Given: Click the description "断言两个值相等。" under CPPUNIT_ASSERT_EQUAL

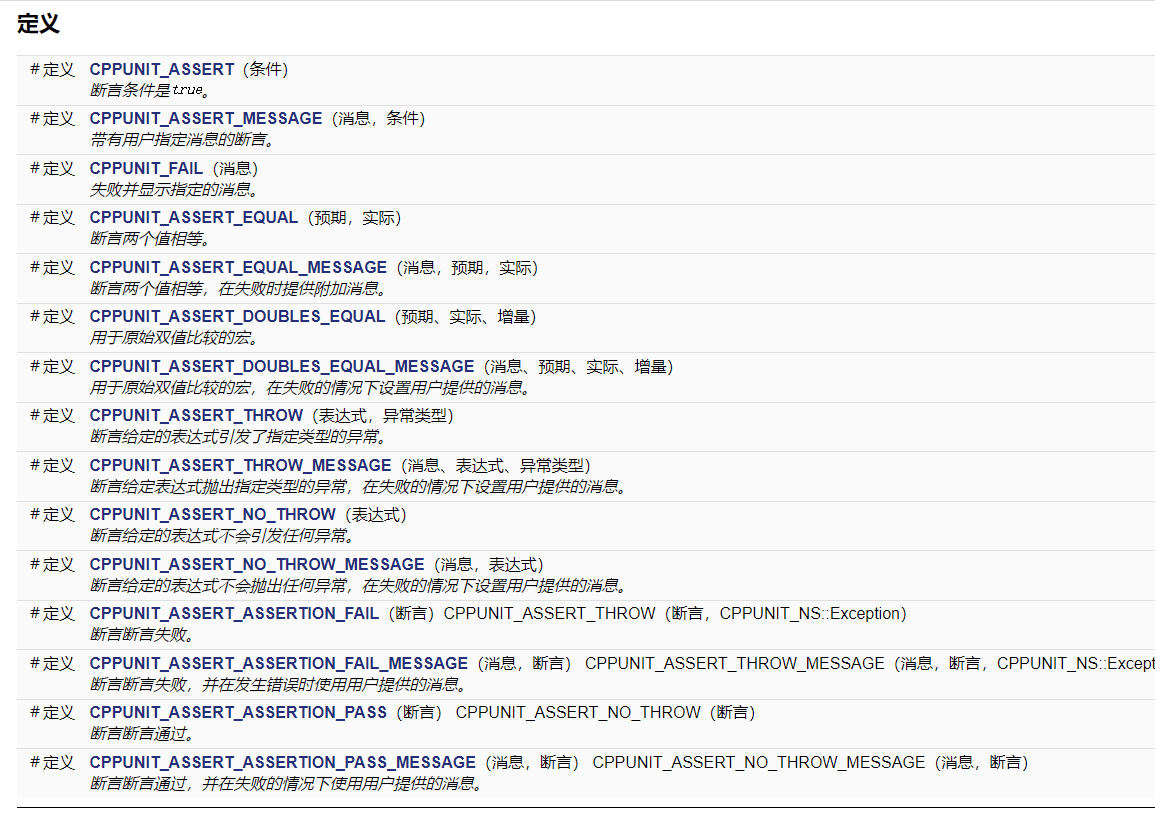Looking at the screenshot, I should coord(150,239).
